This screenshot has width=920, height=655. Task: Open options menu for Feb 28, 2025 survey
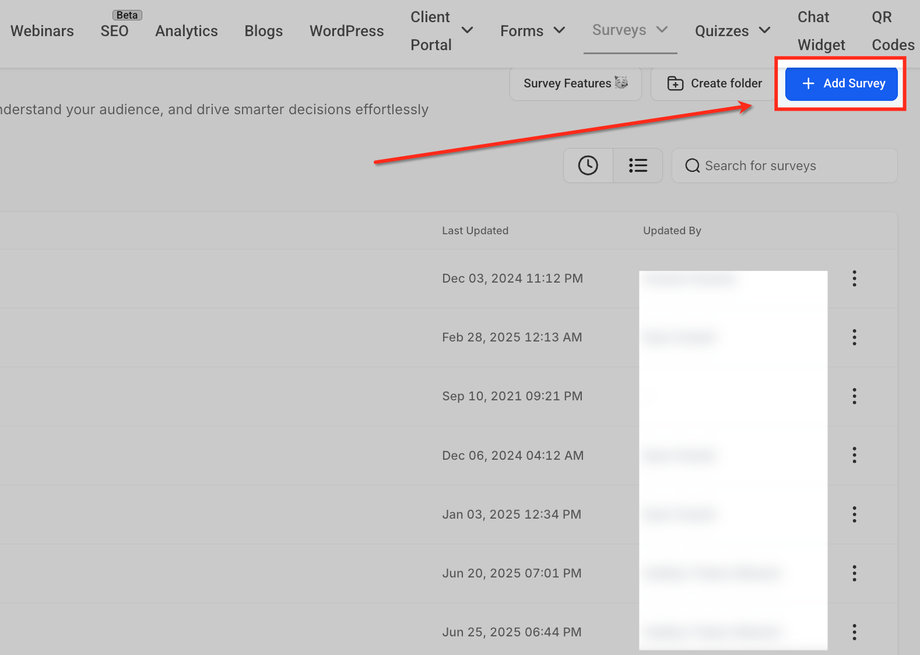[x=854, y=338]
